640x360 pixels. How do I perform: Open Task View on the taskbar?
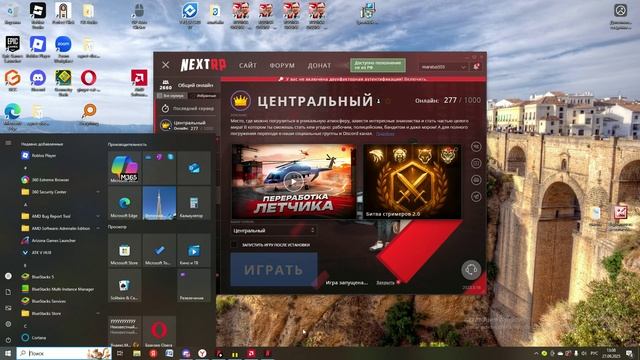point(120,353)
